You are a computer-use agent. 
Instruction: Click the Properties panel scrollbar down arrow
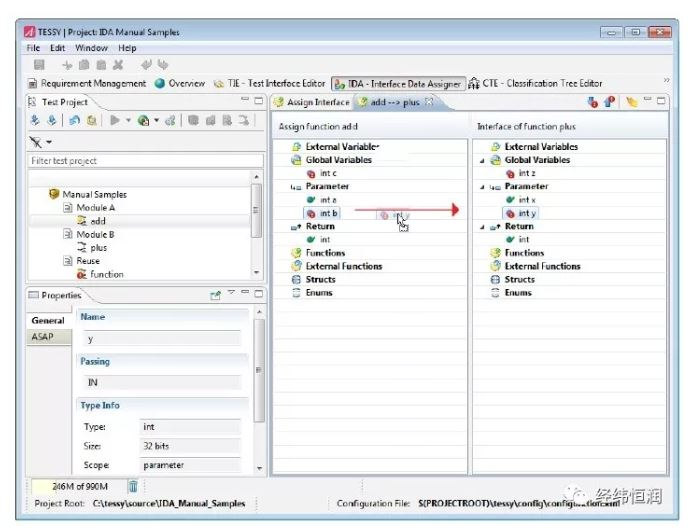pos(260,468)
